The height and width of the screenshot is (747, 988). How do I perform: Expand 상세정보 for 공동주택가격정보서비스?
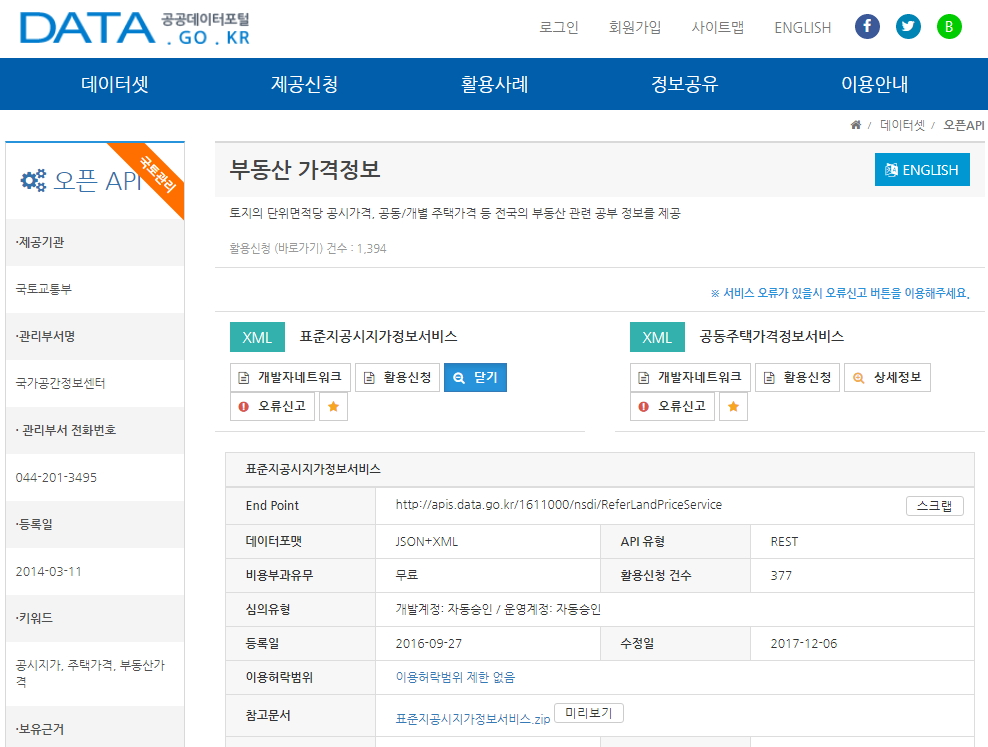[x=887, y=377]
